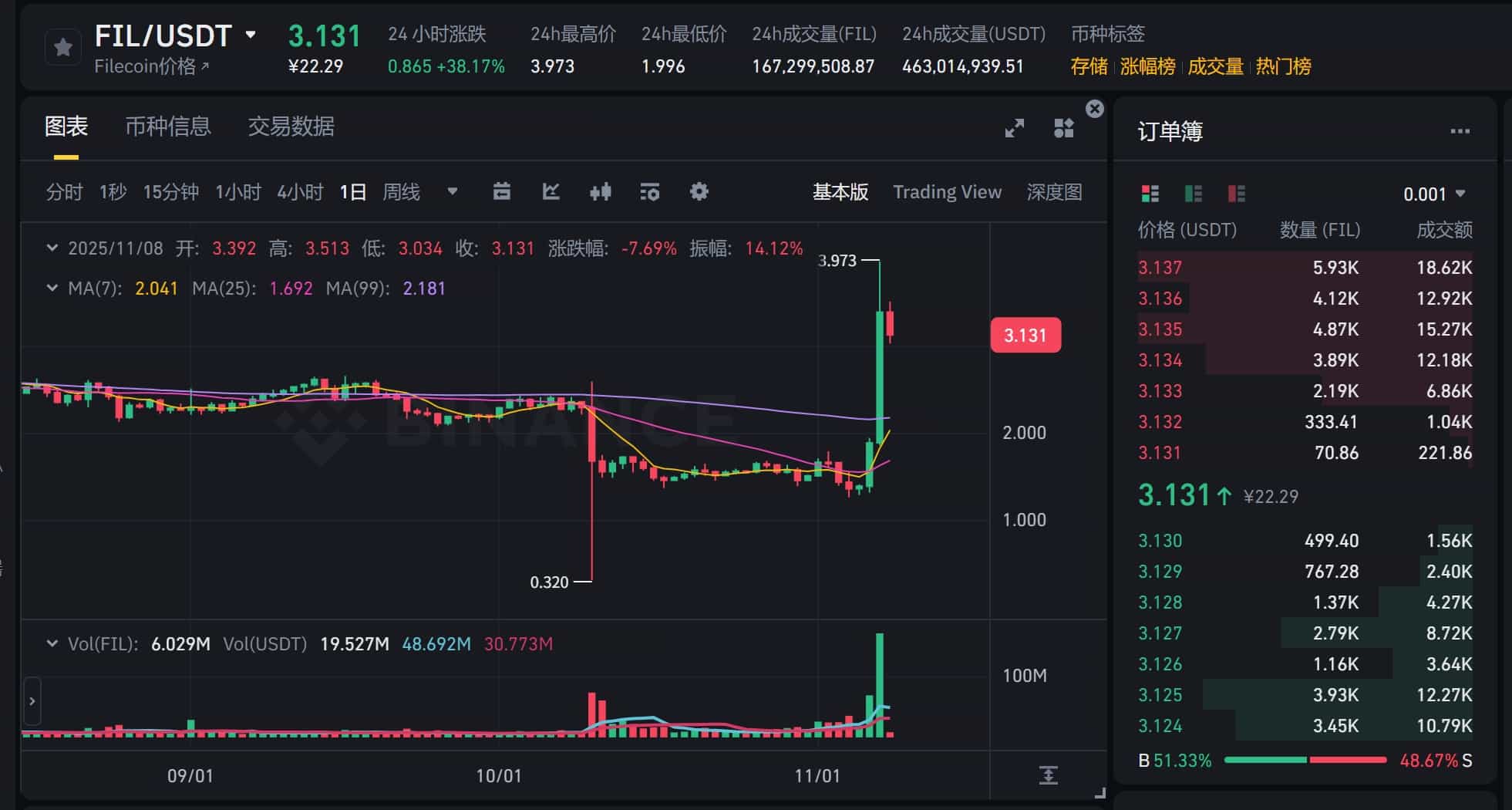Switch order book to sell orders only view
Viewport: 1512px width, 810px height.
(1236, 194)
